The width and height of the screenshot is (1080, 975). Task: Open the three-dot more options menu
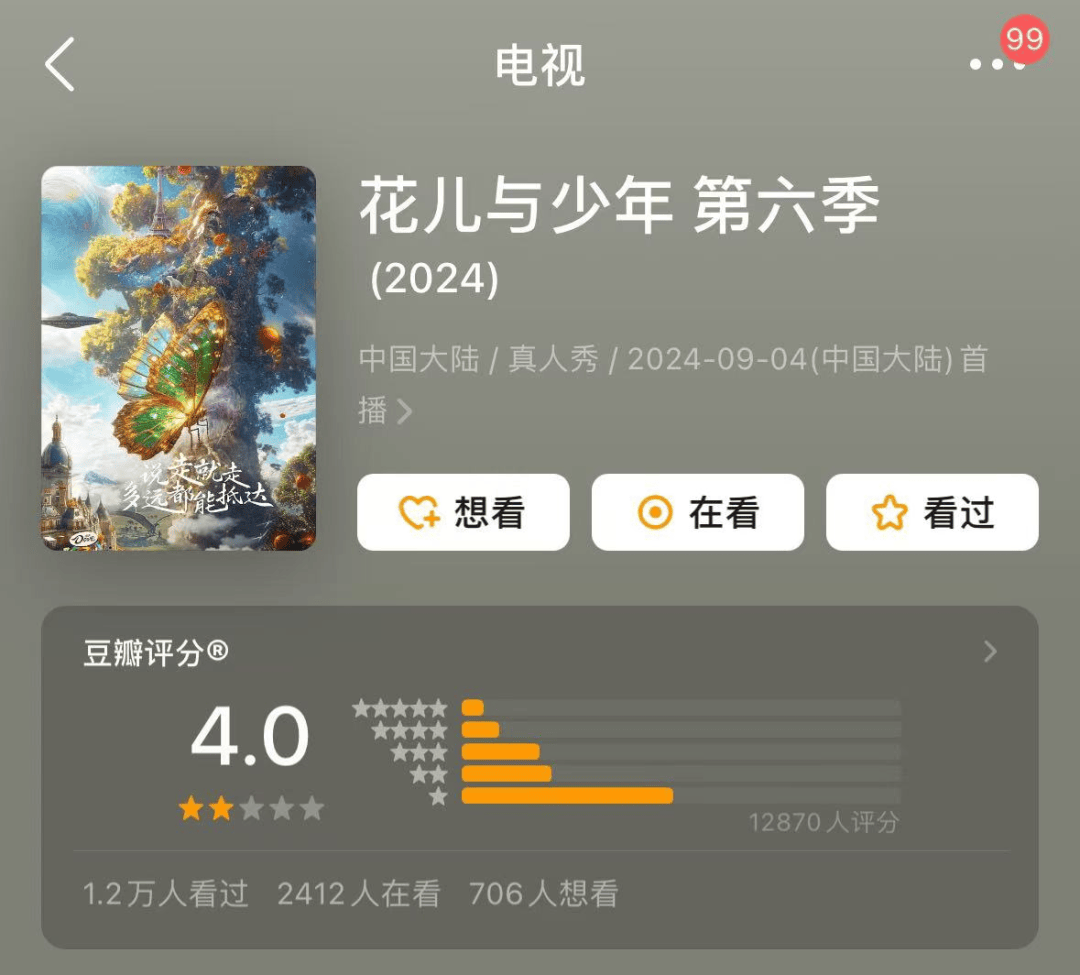pyautogui.click(x=997, y=65)
